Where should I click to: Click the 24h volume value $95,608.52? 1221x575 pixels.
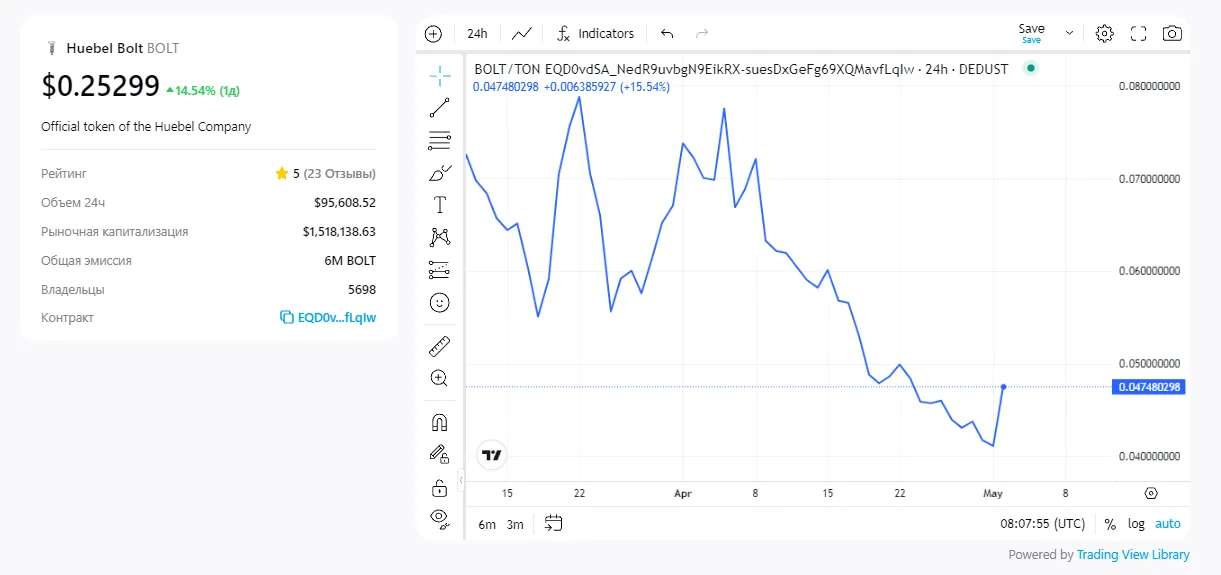tap(345, 203)
